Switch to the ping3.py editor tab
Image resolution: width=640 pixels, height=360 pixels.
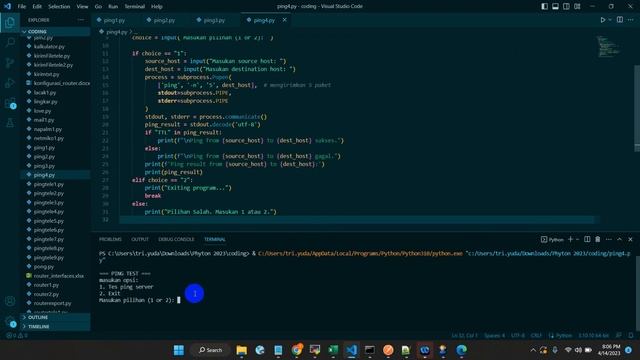click(x=214, y=20)
